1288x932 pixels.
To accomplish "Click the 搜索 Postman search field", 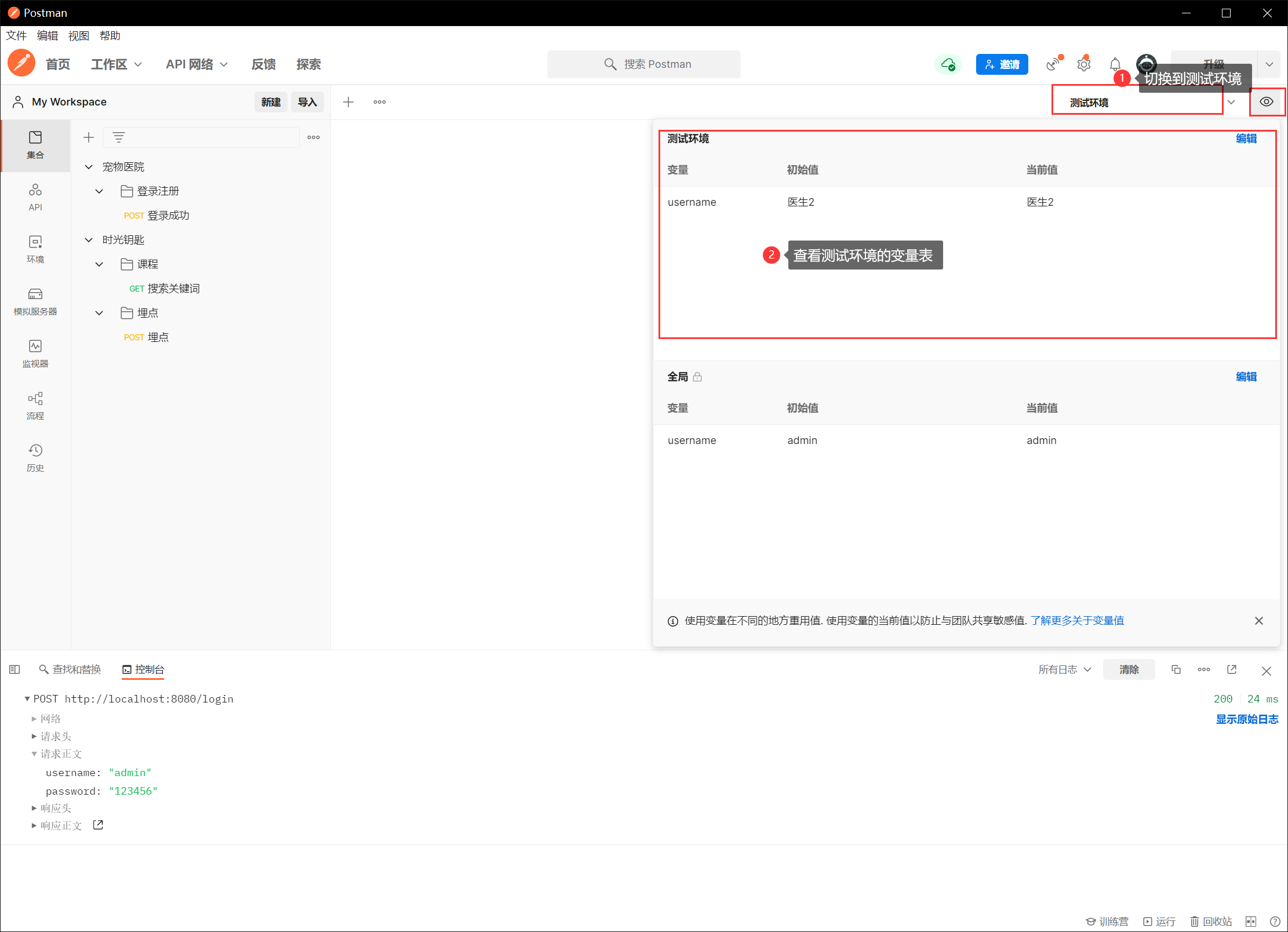I will (x=643, y=64).
